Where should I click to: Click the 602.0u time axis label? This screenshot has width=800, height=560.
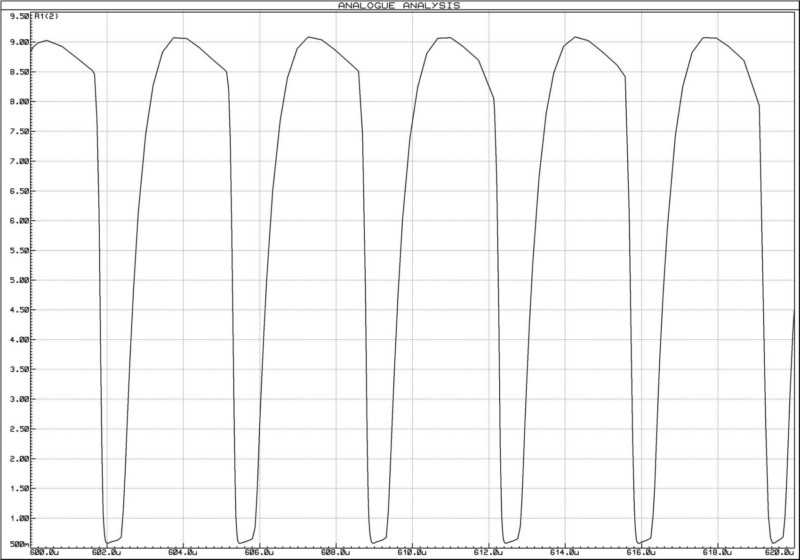(x=107, y=552)
